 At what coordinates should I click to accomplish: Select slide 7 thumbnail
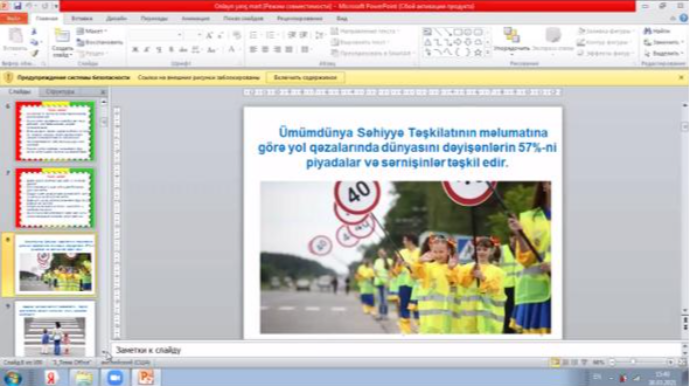(x=55, y=198)
